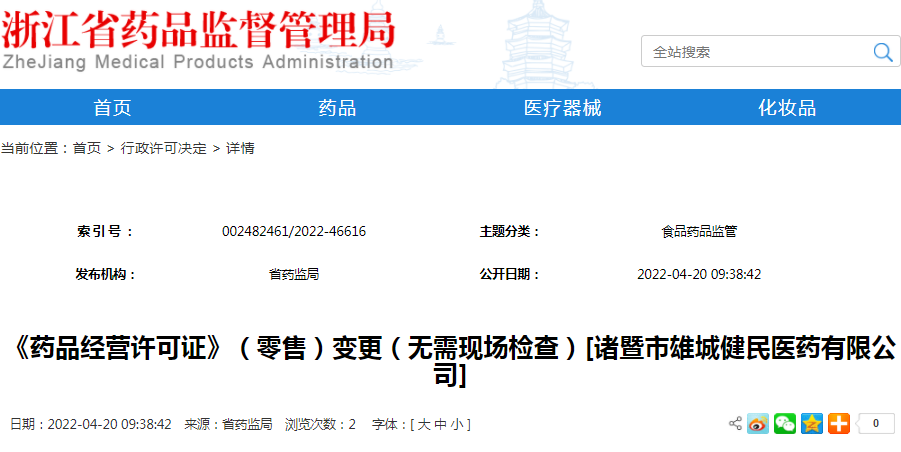Viewport: 901px width, 452px height.
Task: Open the 化妆品 navigation tab
Action: pyautogui.click(x=787, y=107)
